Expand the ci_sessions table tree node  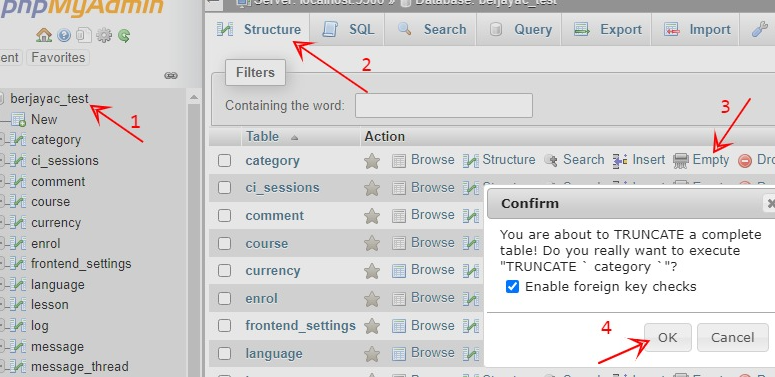pyautogui.click(x=1, y=161)
